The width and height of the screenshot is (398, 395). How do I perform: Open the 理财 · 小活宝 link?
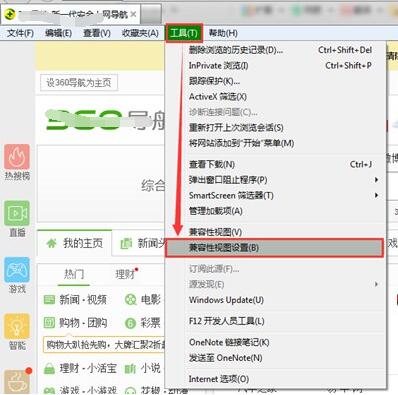click(88, 368)
